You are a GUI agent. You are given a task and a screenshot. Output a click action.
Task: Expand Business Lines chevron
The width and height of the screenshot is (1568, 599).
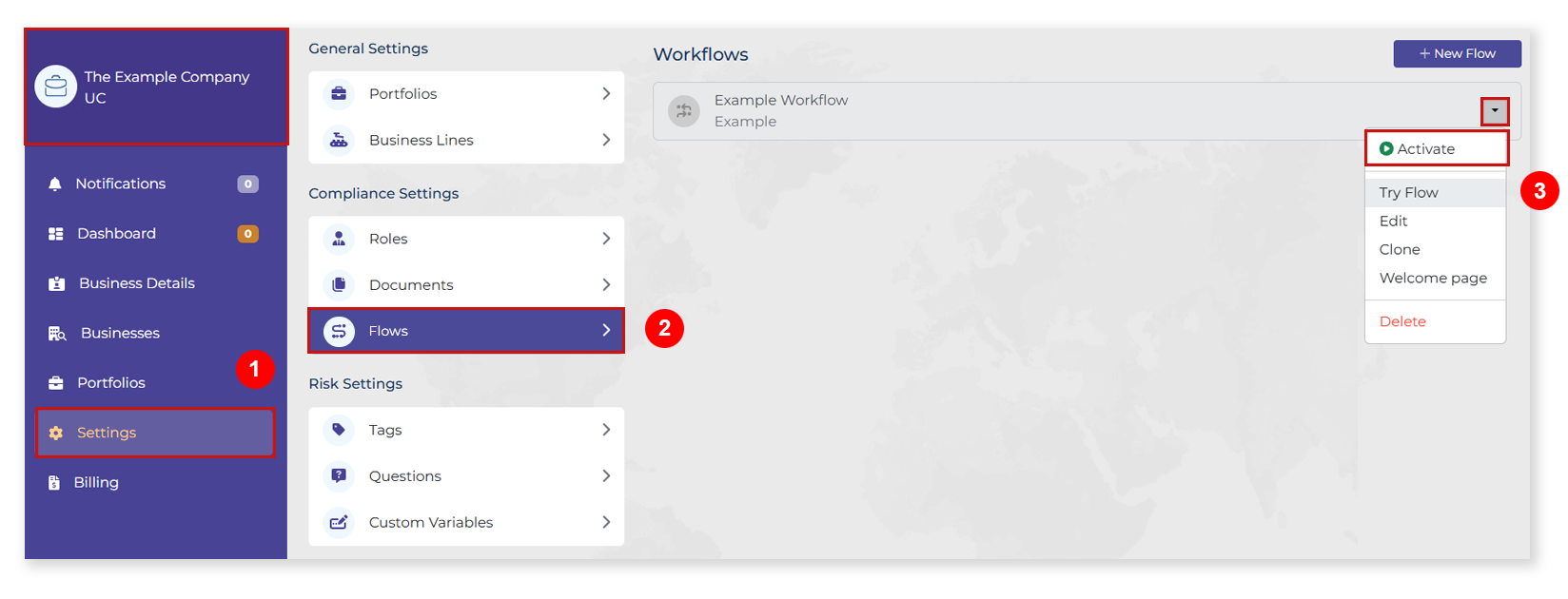pyautogui.click(x=606, y=140)
